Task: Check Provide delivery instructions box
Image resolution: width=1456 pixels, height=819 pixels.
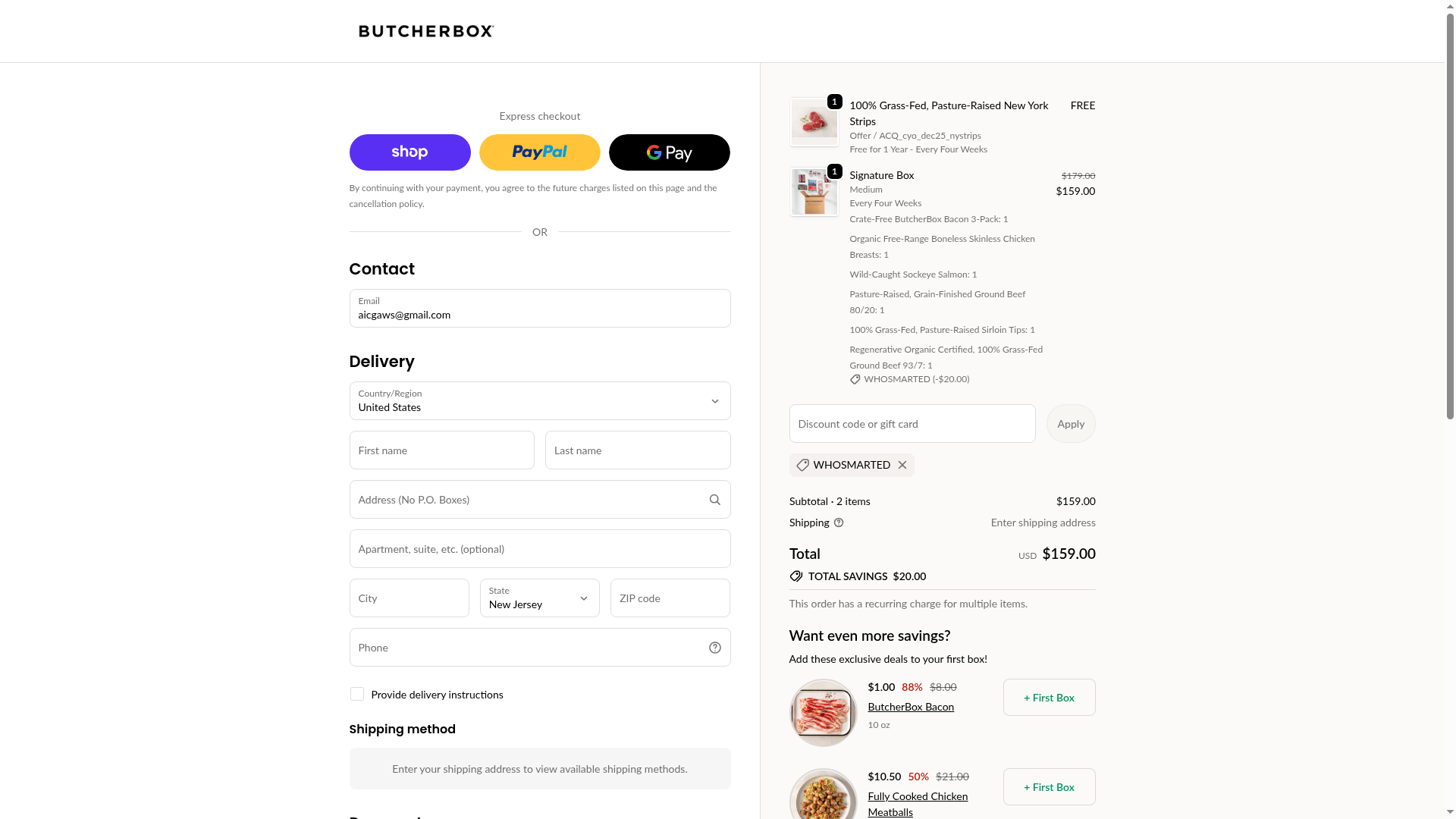Action: pyautogui.click(x=357, y=695)
